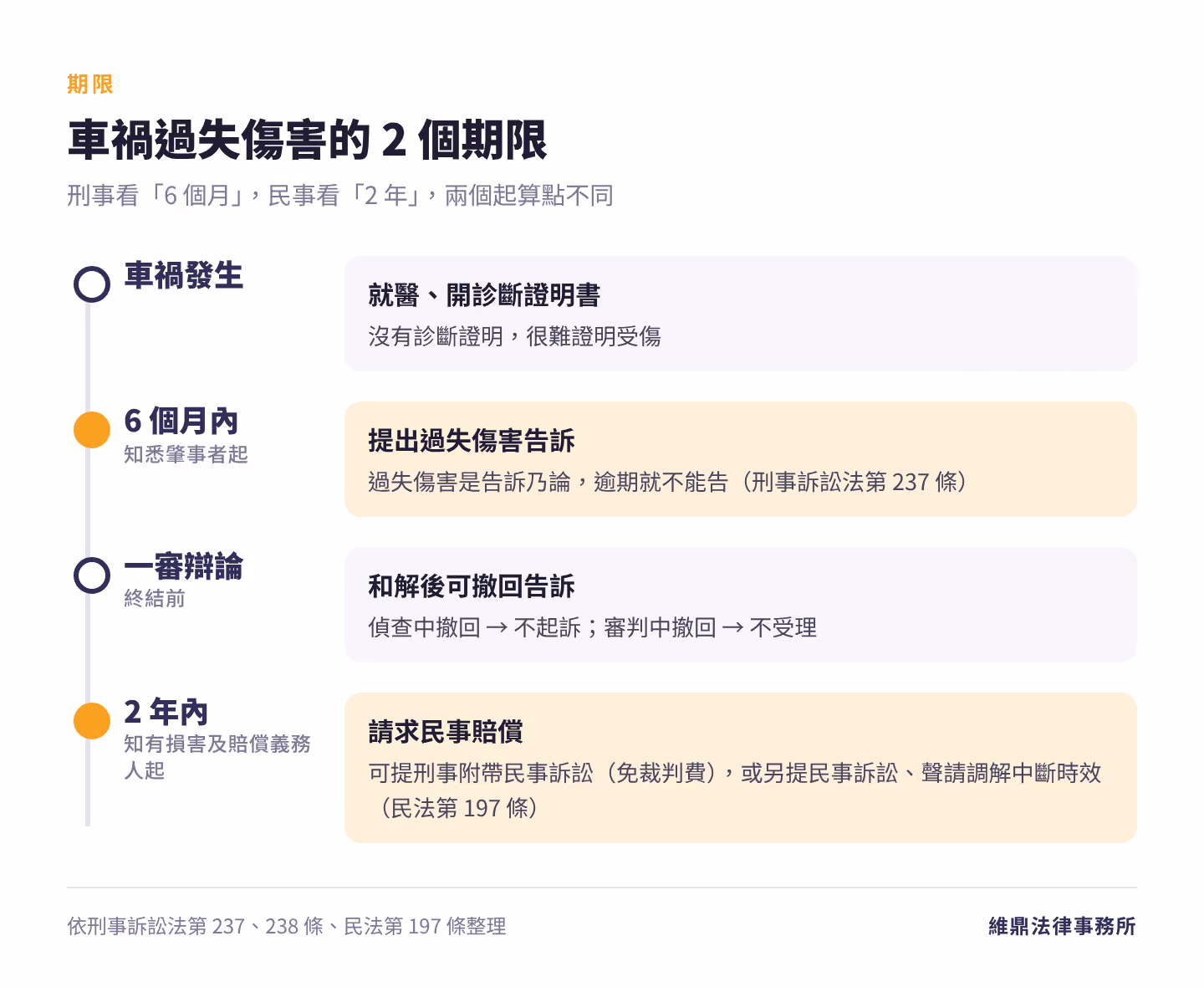Click the caption 知有損害及賠償義務人起
The height and width of the screenshot is (987, 1204).
pos(217,757)
